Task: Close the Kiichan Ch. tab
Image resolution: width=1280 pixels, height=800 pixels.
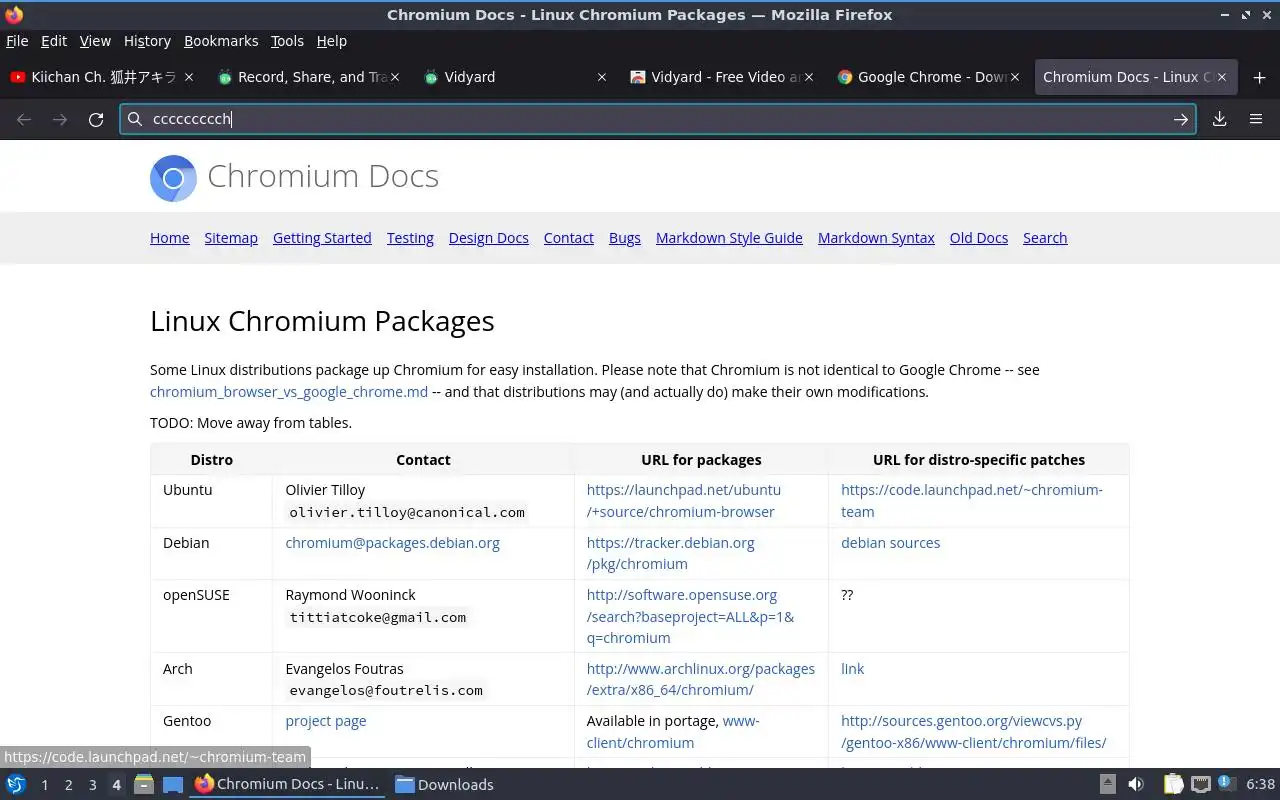Action: click(x=189, y=77)
